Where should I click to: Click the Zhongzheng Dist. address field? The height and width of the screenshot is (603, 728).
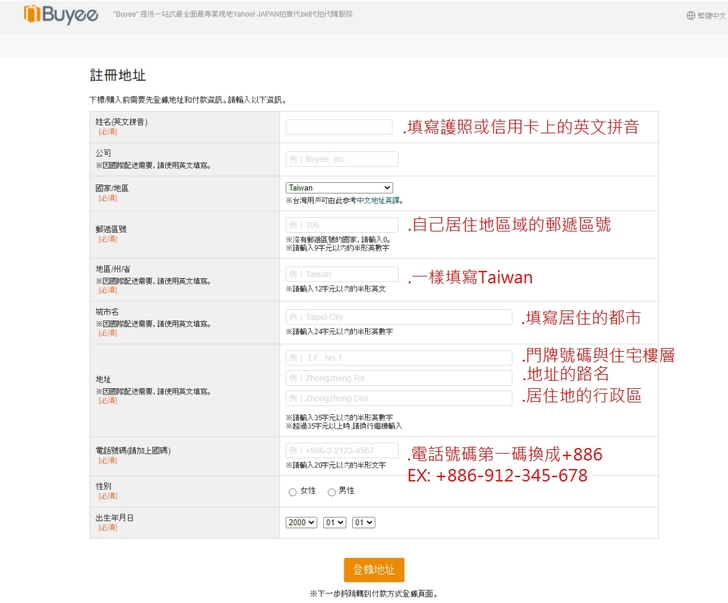pyautogui.click(x=398, y=398)
